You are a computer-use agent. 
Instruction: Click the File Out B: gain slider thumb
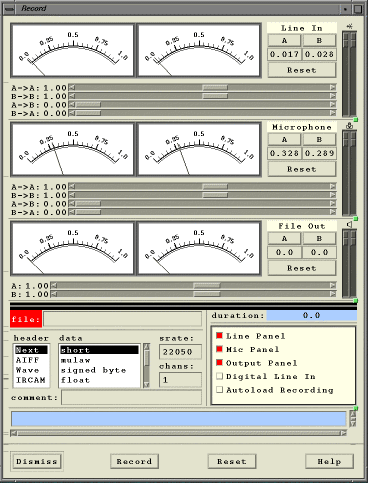click(x=207, y=294)
